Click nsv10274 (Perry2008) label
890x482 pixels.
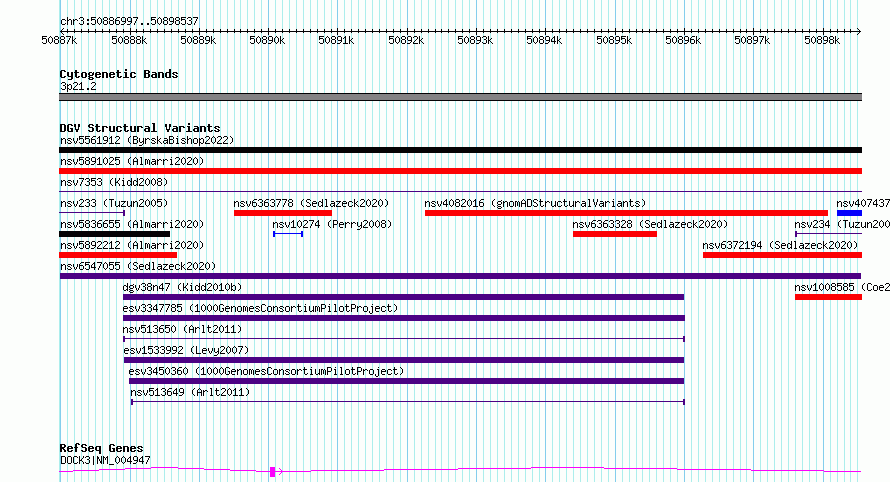coord(332,224)
